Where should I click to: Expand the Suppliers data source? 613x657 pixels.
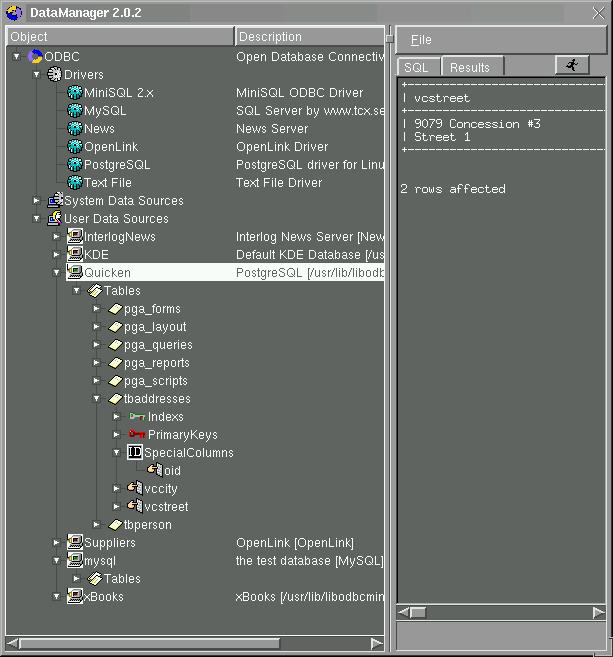[56, 542]
